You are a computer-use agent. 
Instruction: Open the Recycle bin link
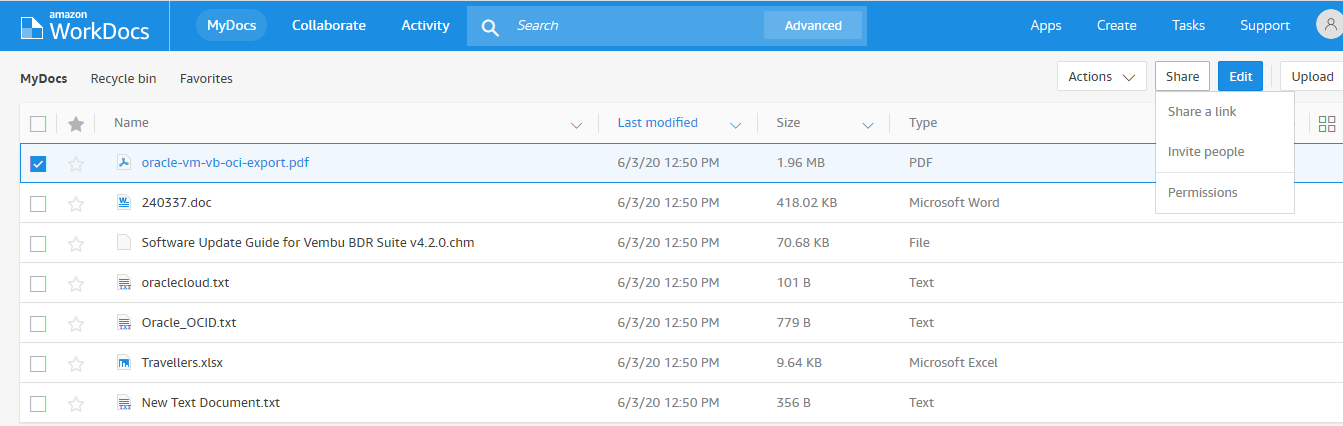(x=123, y=78)
